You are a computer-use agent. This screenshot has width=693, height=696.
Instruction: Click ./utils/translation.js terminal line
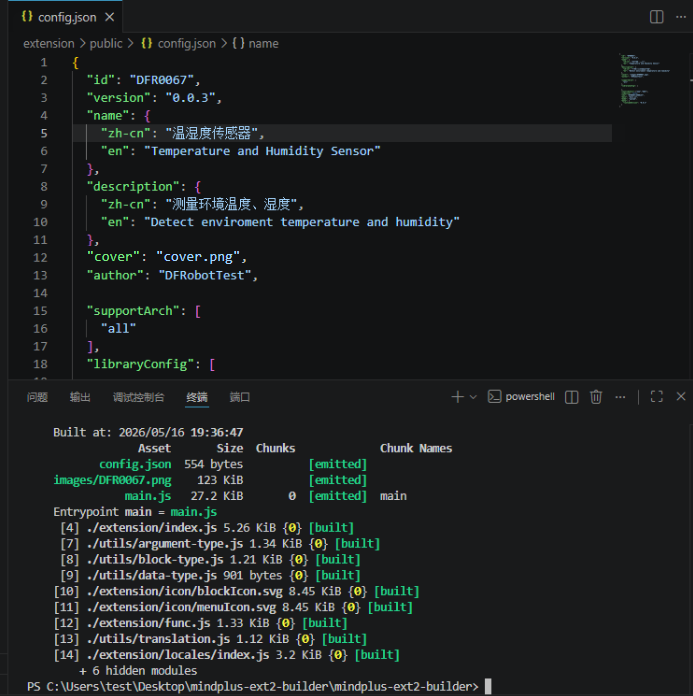210,639
